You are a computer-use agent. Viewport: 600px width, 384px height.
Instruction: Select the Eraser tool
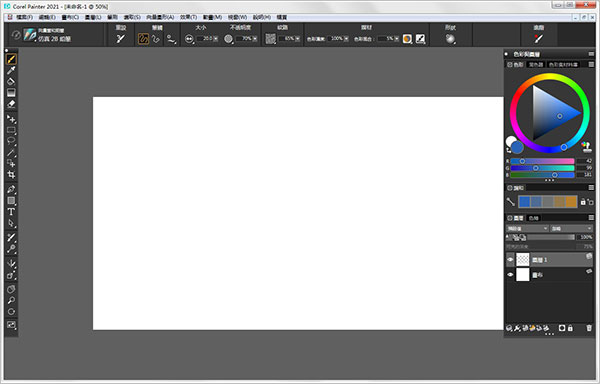11,104
